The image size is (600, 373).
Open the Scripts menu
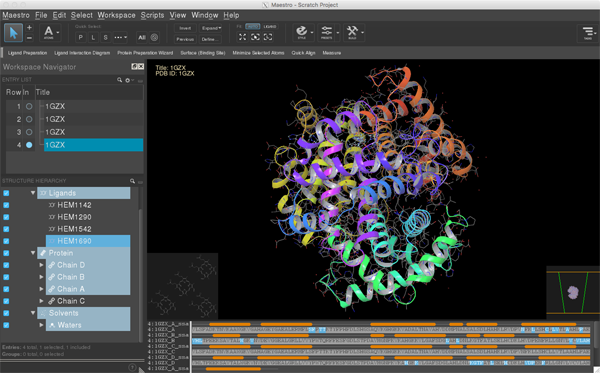[152, 15]
